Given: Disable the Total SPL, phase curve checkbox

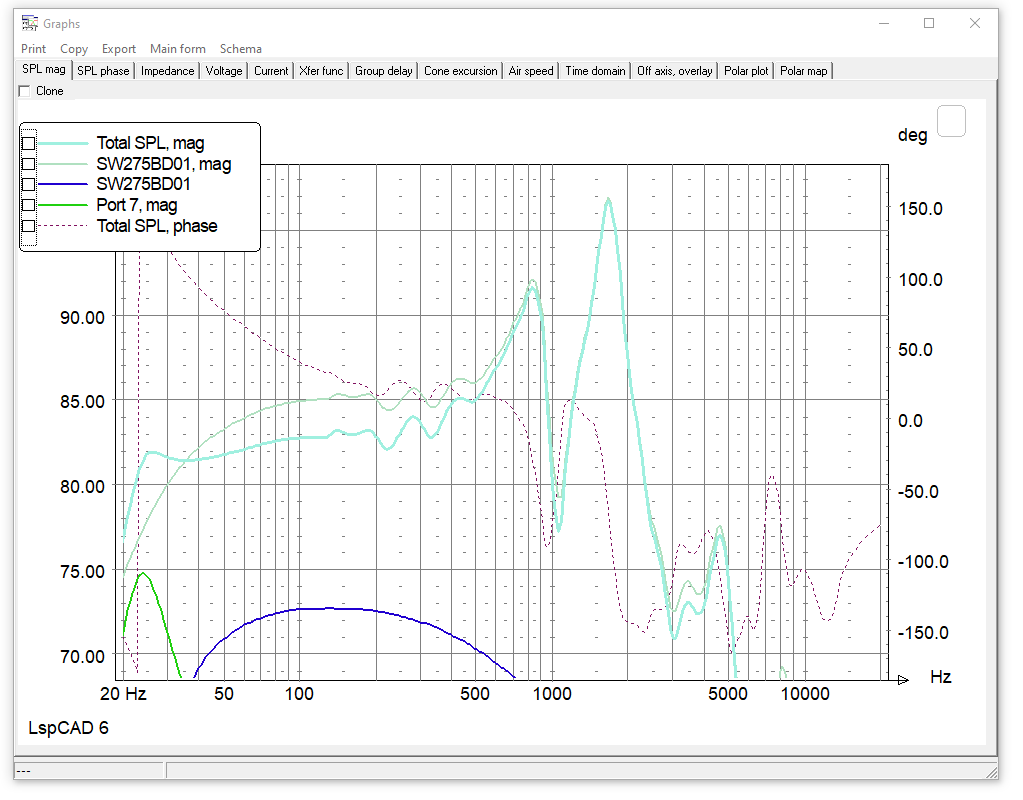Looking at the screenshot, I should 28,225.
